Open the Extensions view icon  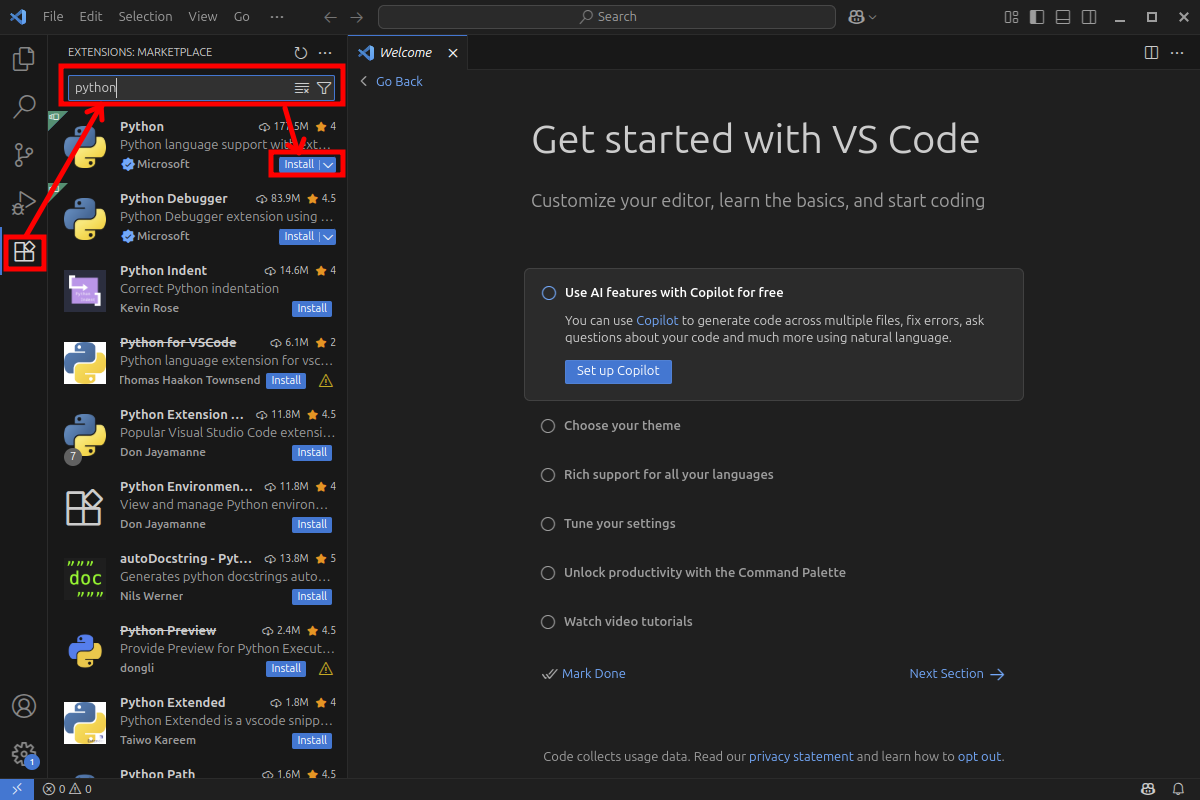tap(24, 251)
